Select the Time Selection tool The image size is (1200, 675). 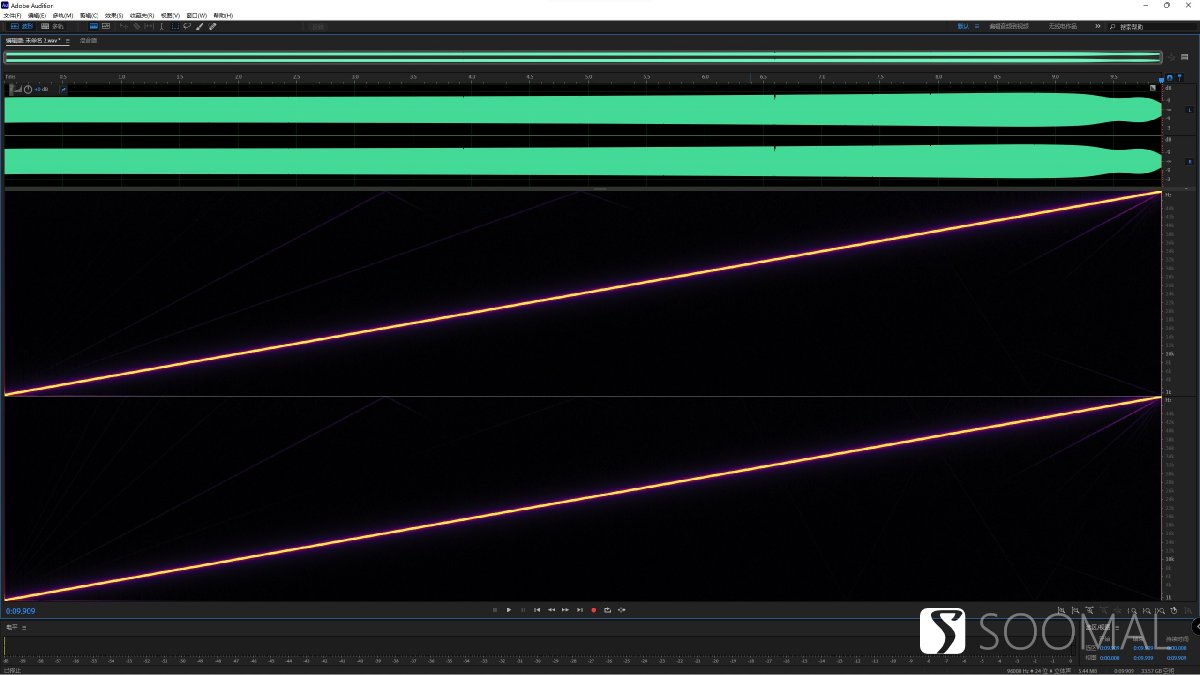[162, 26]
